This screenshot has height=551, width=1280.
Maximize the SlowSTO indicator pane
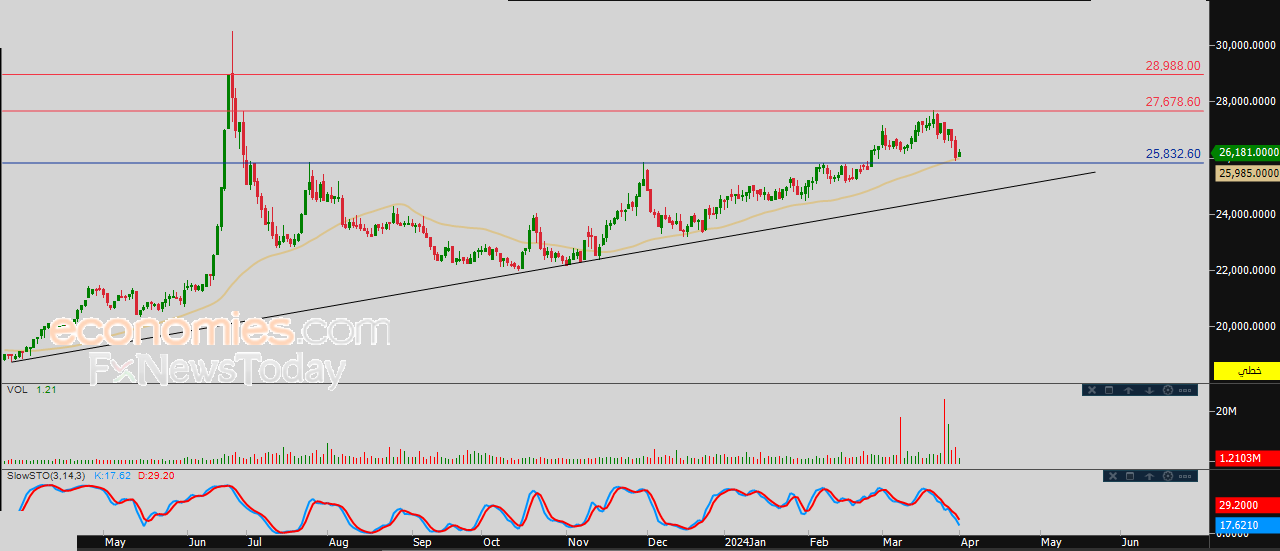click(x=1130, y=476)
